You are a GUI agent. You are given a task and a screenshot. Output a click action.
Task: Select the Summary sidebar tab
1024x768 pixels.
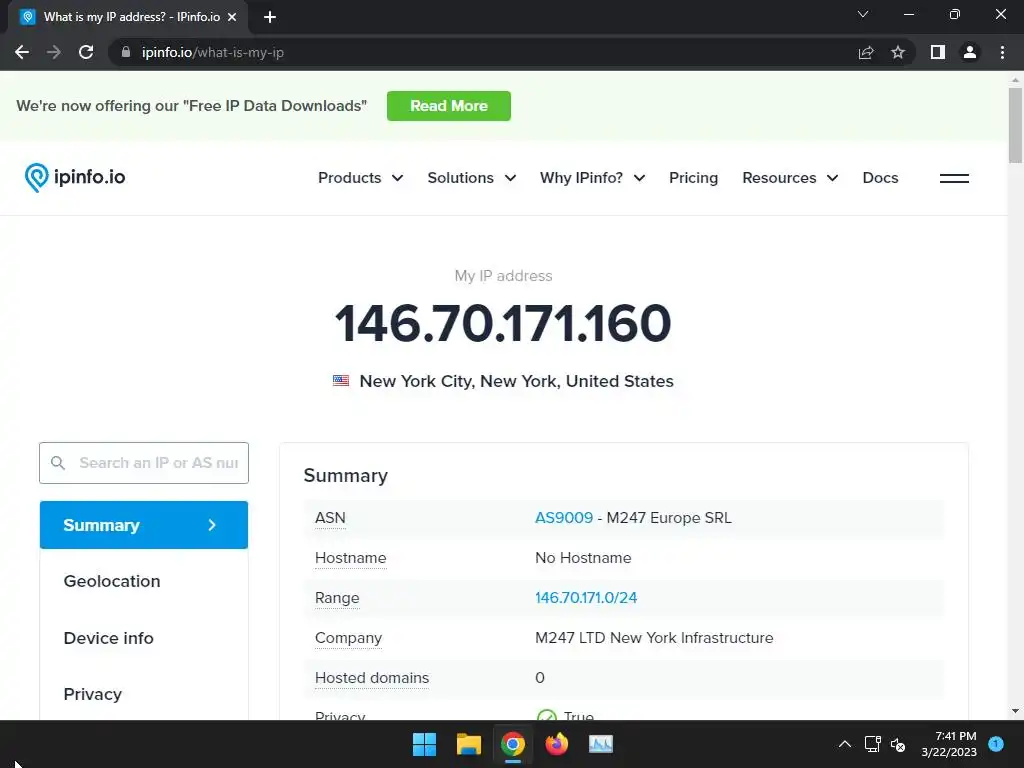144,525
